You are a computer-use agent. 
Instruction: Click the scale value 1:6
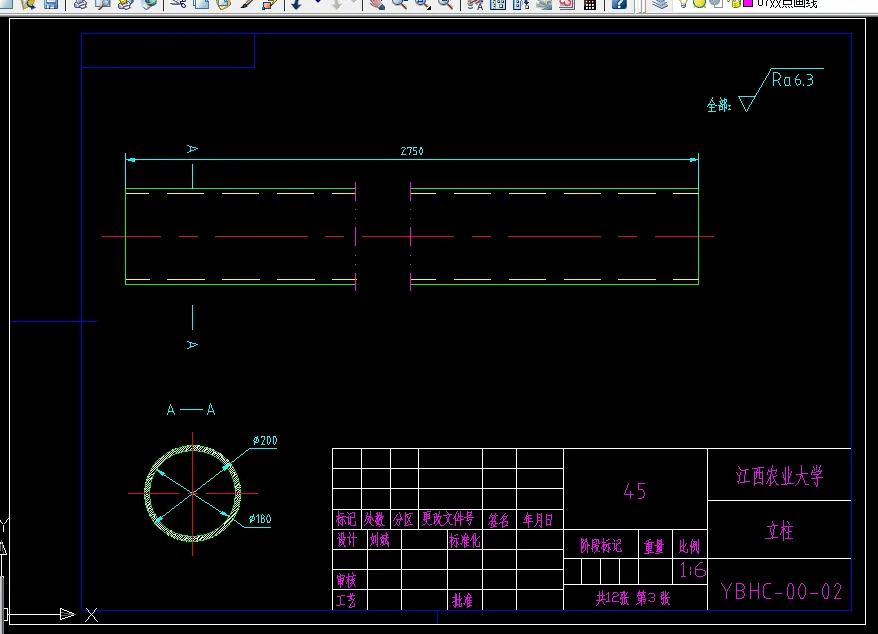click(692, 570)
